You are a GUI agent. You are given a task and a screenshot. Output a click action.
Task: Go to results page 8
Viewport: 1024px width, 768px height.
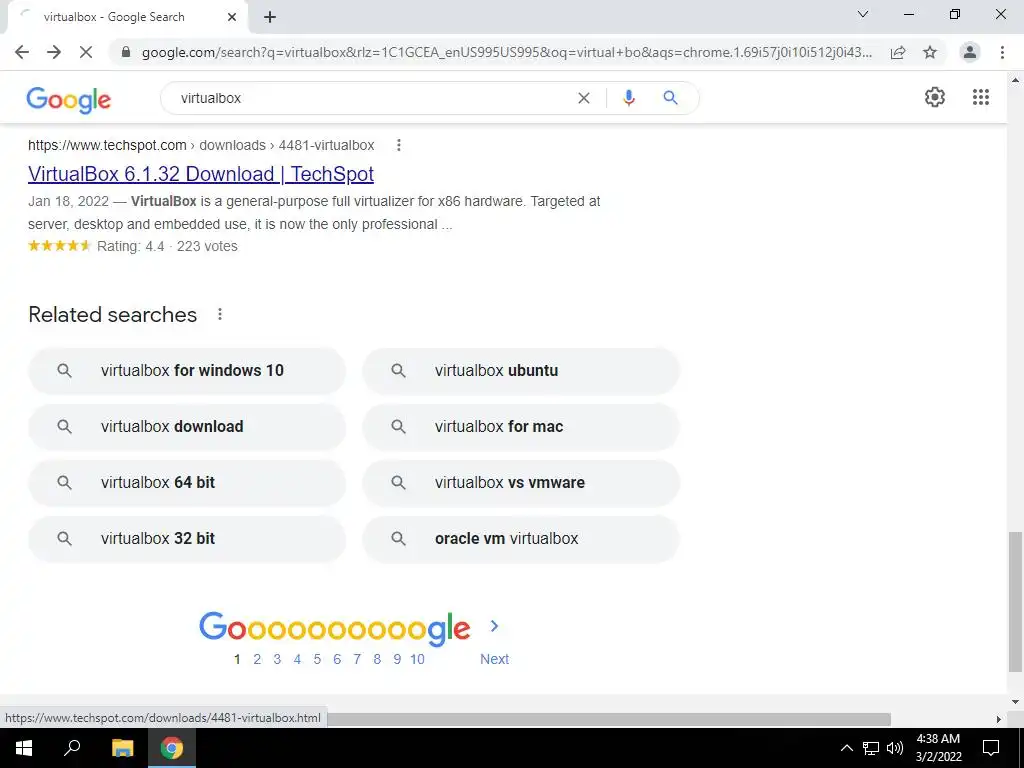(x=377, y=659)
